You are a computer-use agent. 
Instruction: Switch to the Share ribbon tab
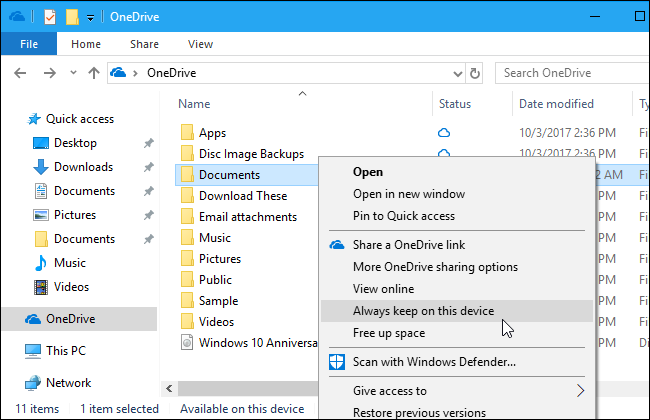pos(144,44)
